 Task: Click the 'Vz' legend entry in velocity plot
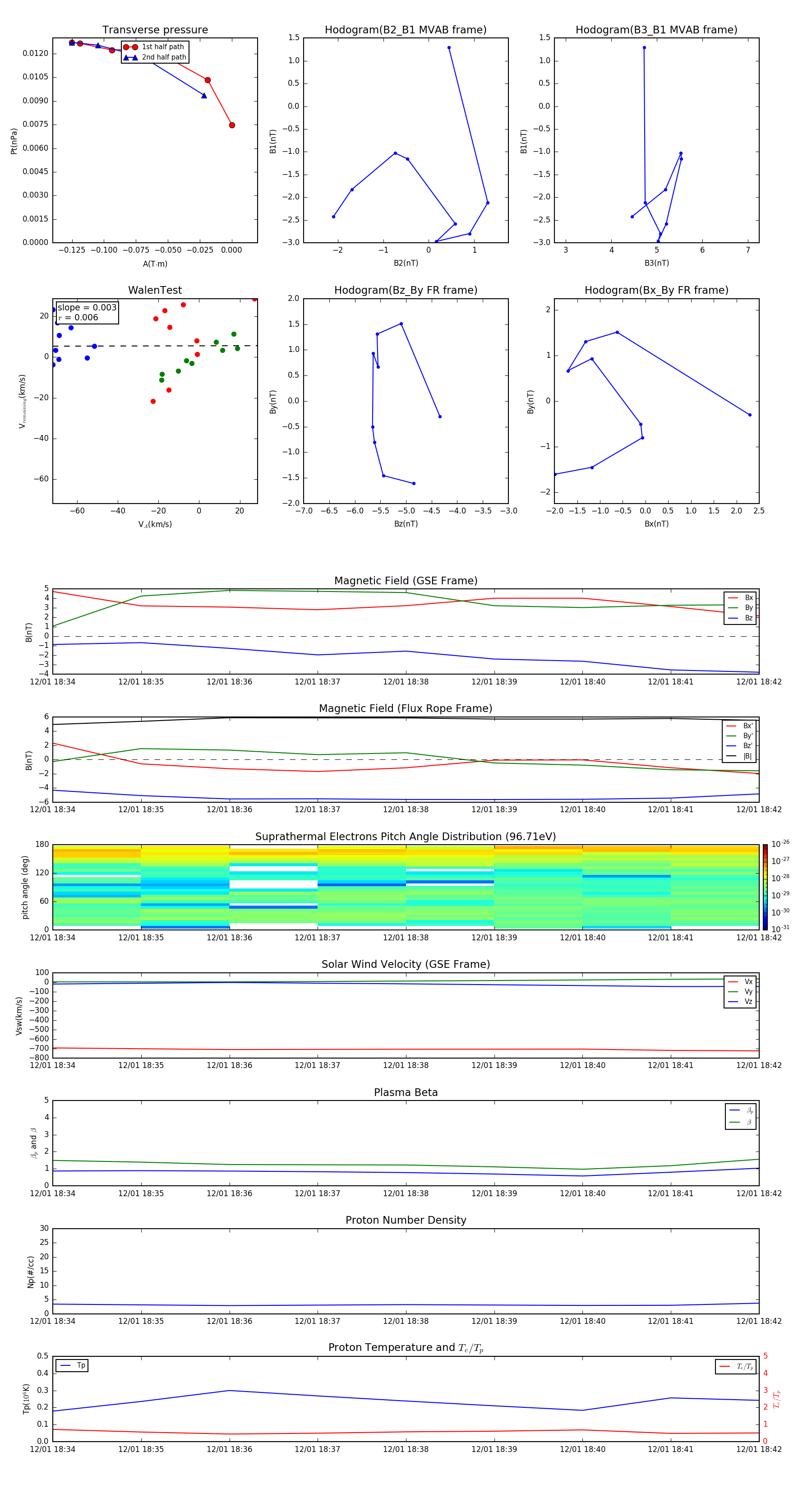pos(740,1001)
